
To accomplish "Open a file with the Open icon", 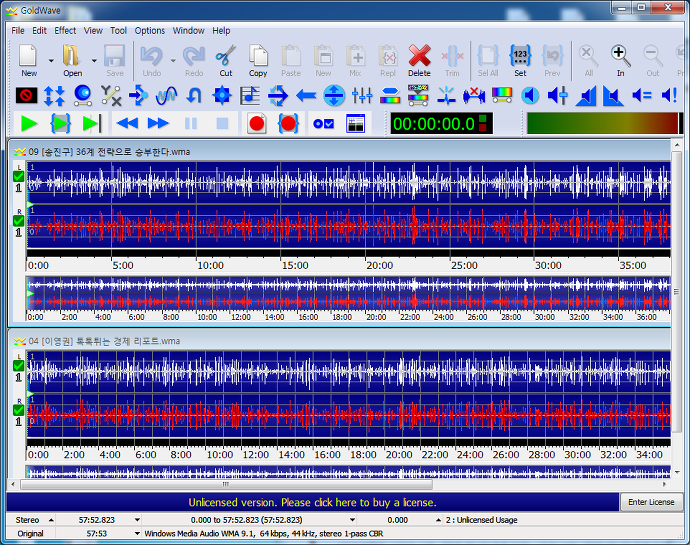I will (x=72, y=60).
